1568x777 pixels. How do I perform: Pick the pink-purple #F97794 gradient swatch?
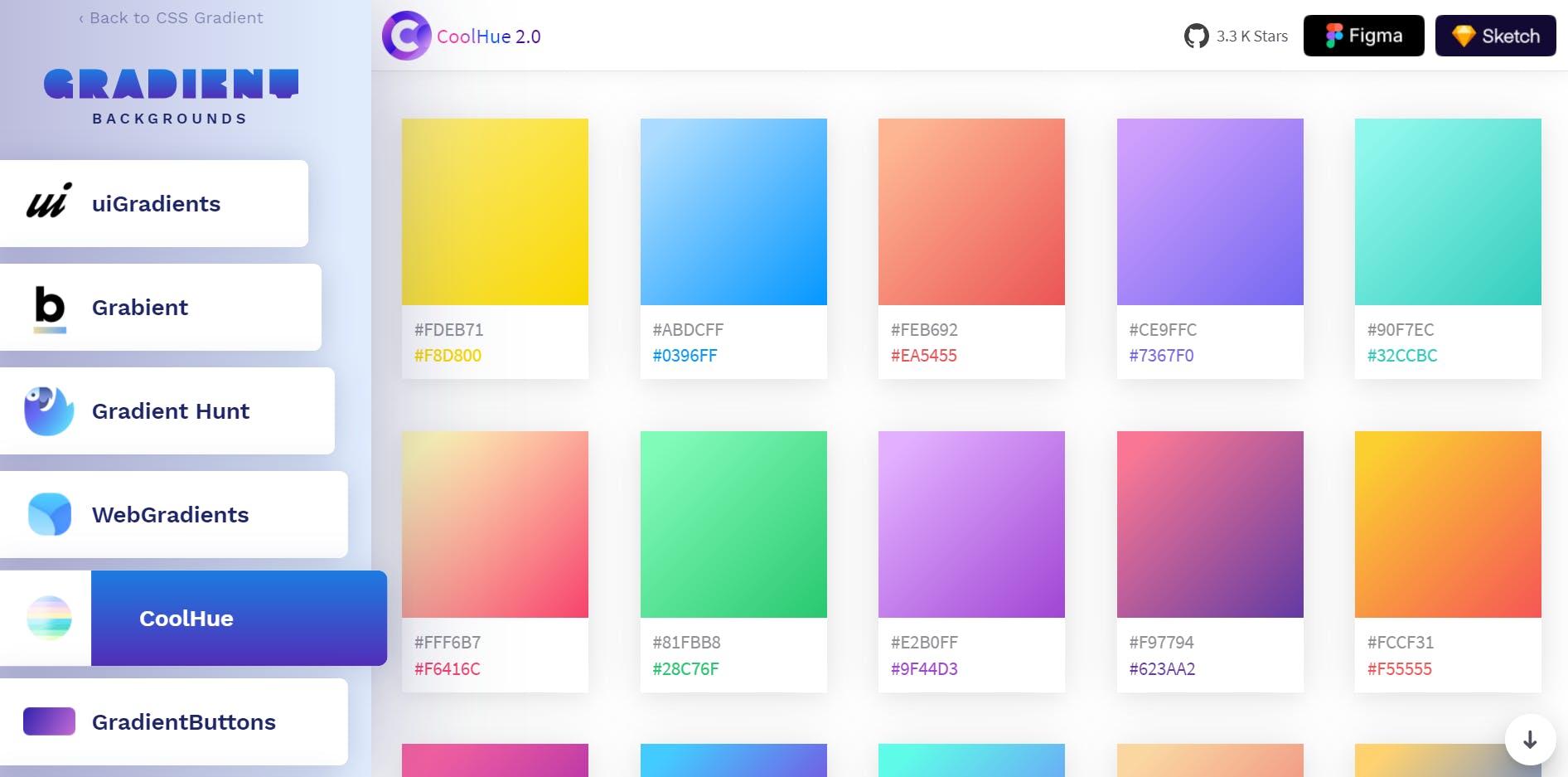coord(1210,524)
